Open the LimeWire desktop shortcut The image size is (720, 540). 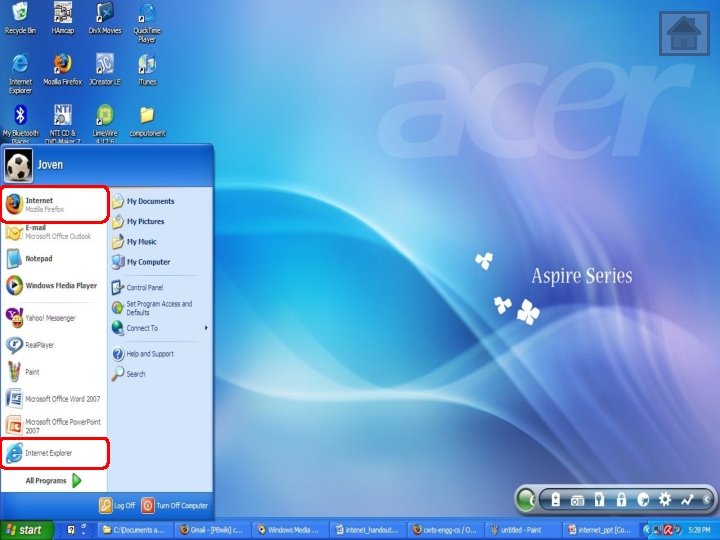(105, 123)
